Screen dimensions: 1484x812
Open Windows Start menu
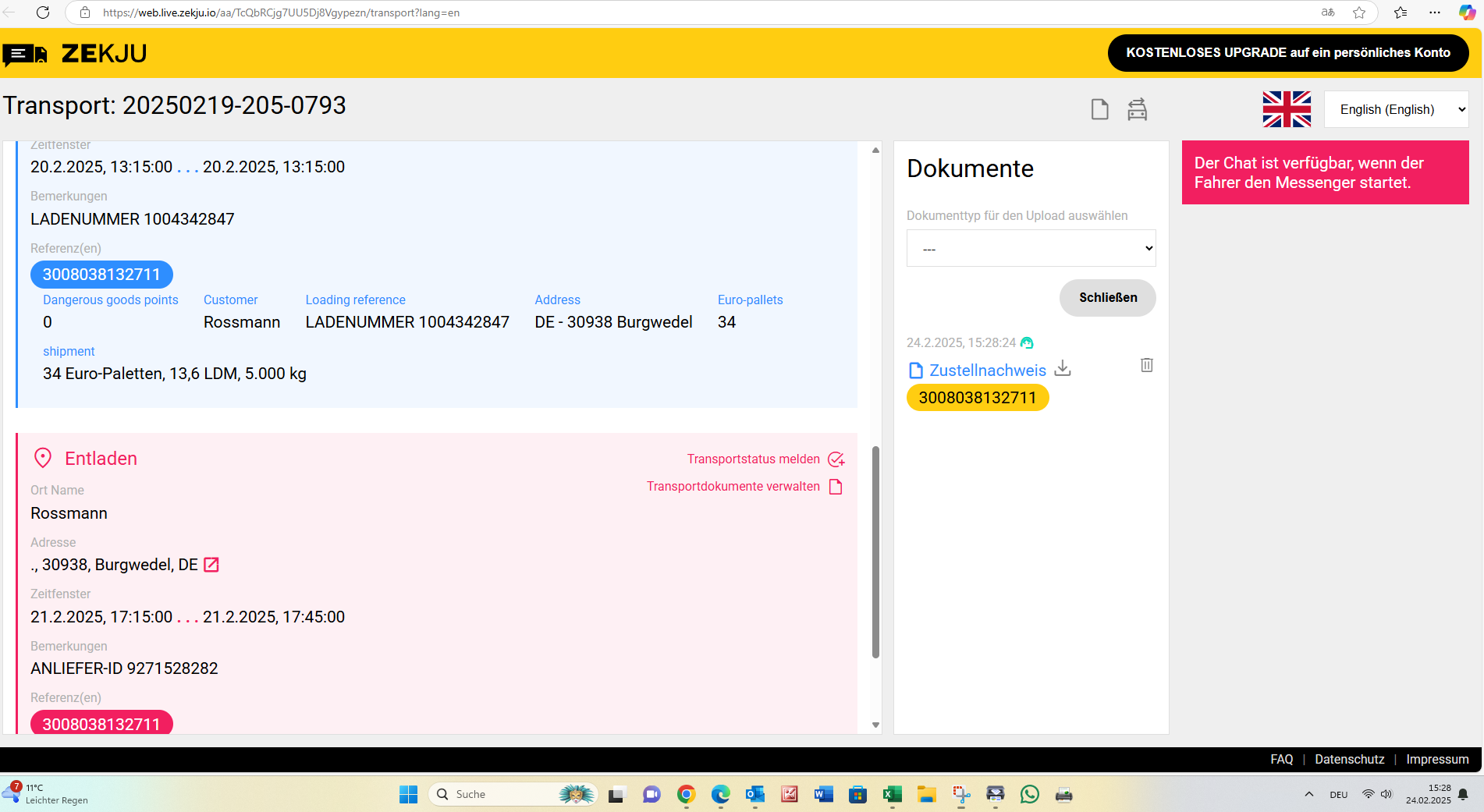pyautogui.click(x=408, y=794)
